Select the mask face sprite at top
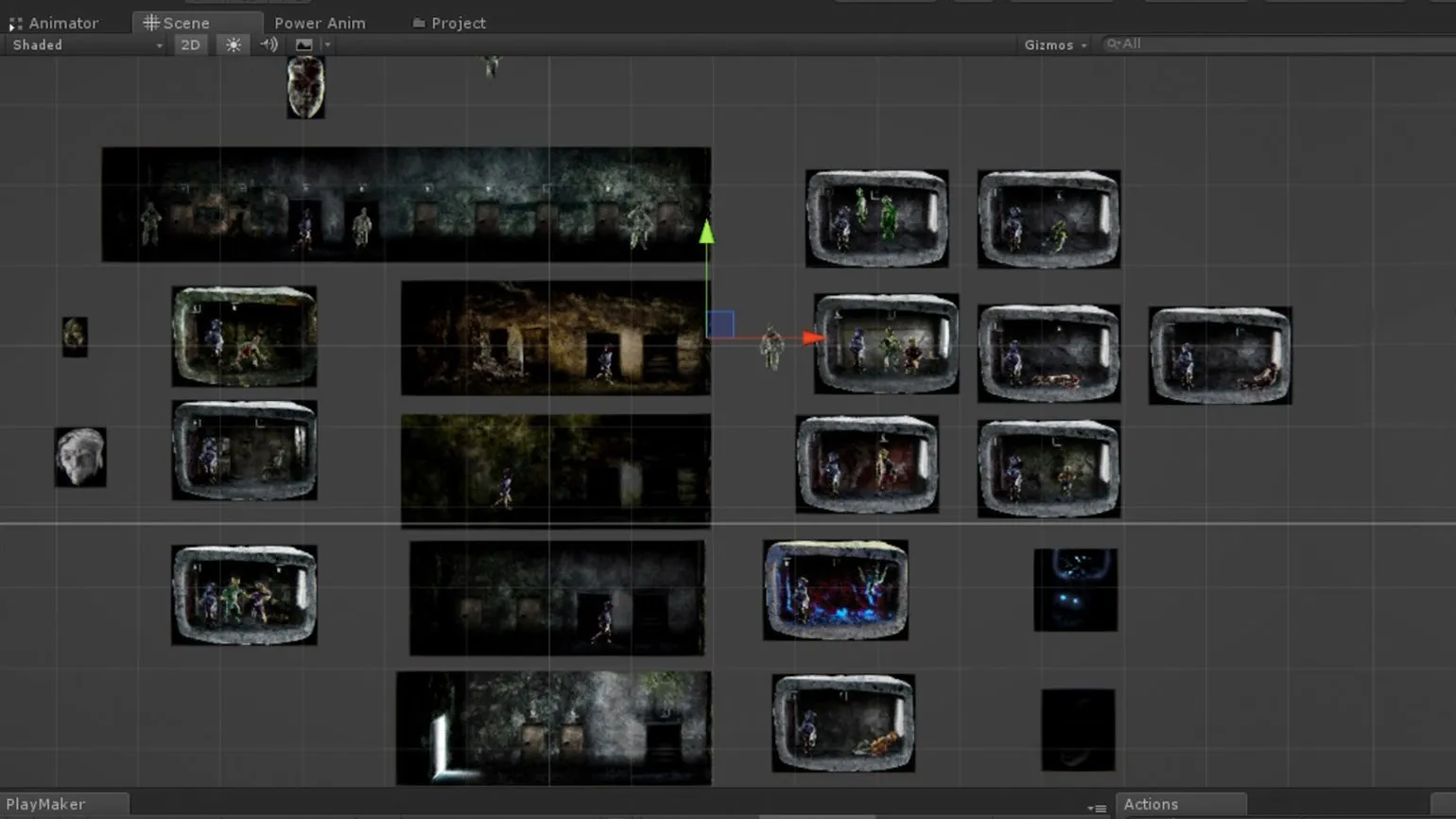This screenshot has height=819, width=1456. tap(305, 87)
